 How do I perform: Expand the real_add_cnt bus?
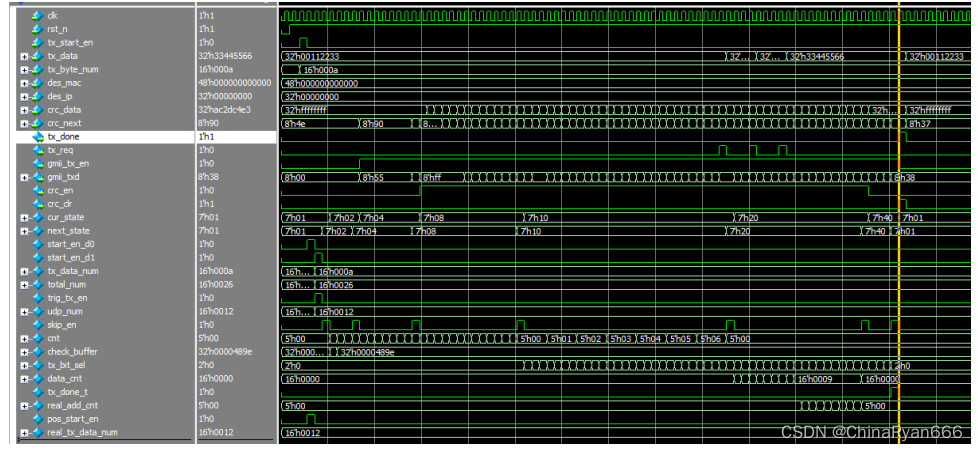(24, 405)
